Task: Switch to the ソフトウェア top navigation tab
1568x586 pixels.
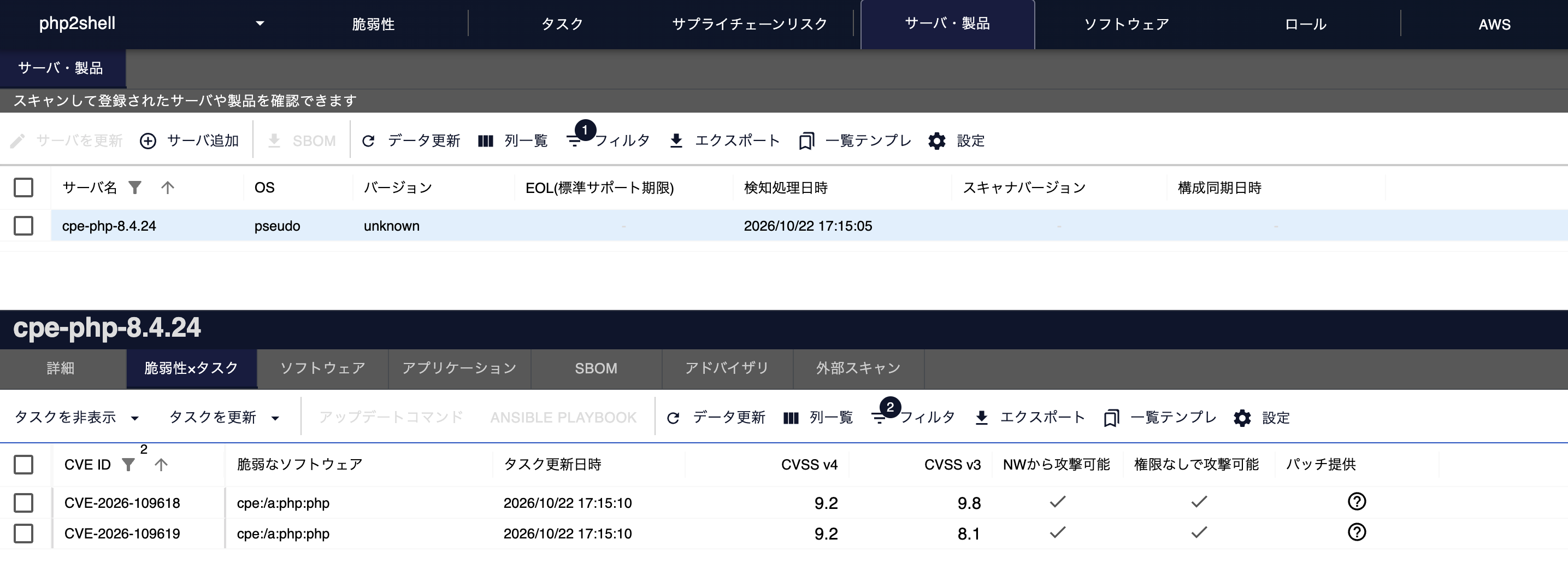Action: pyautogui.click(x=1127, y=25)
